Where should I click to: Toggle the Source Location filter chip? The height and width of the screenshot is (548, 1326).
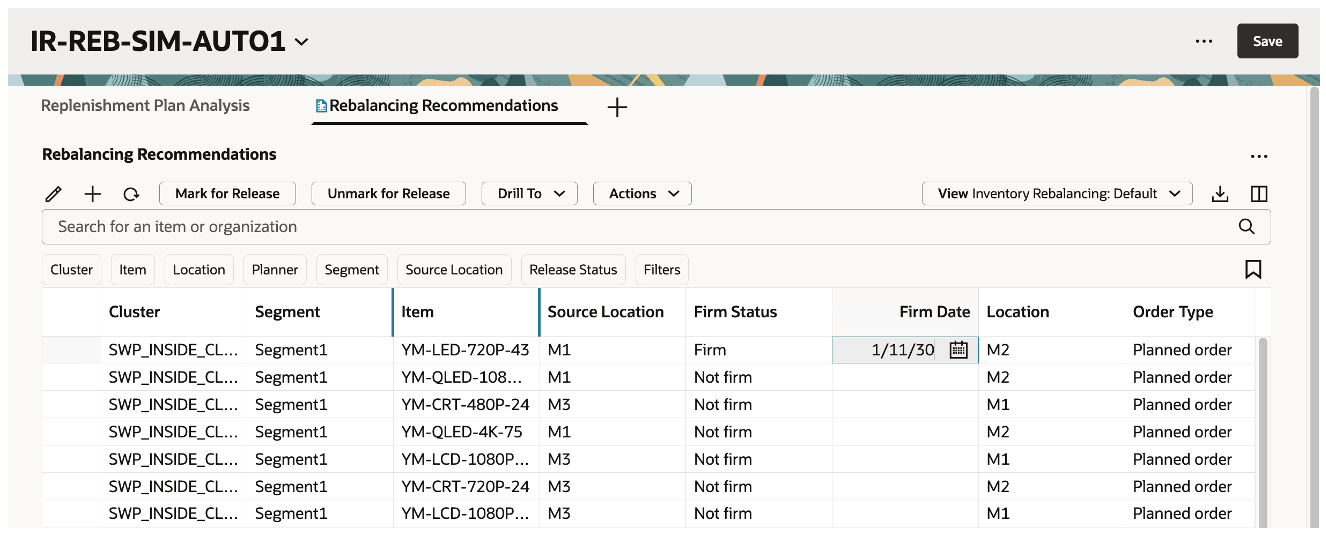(454, 269)
